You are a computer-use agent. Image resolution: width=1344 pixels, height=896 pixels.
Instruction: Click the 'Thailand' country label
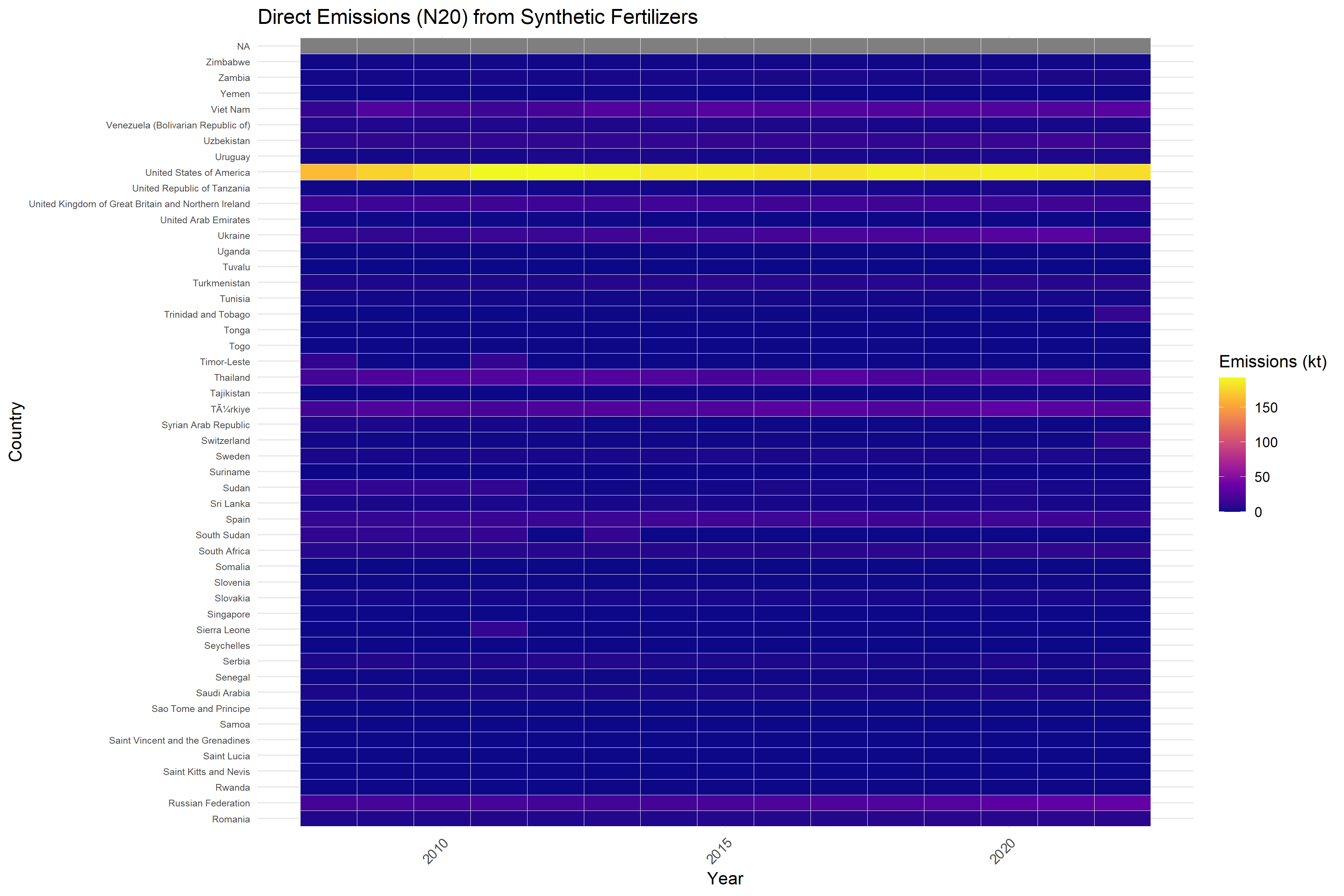click(x=232, y=378)
